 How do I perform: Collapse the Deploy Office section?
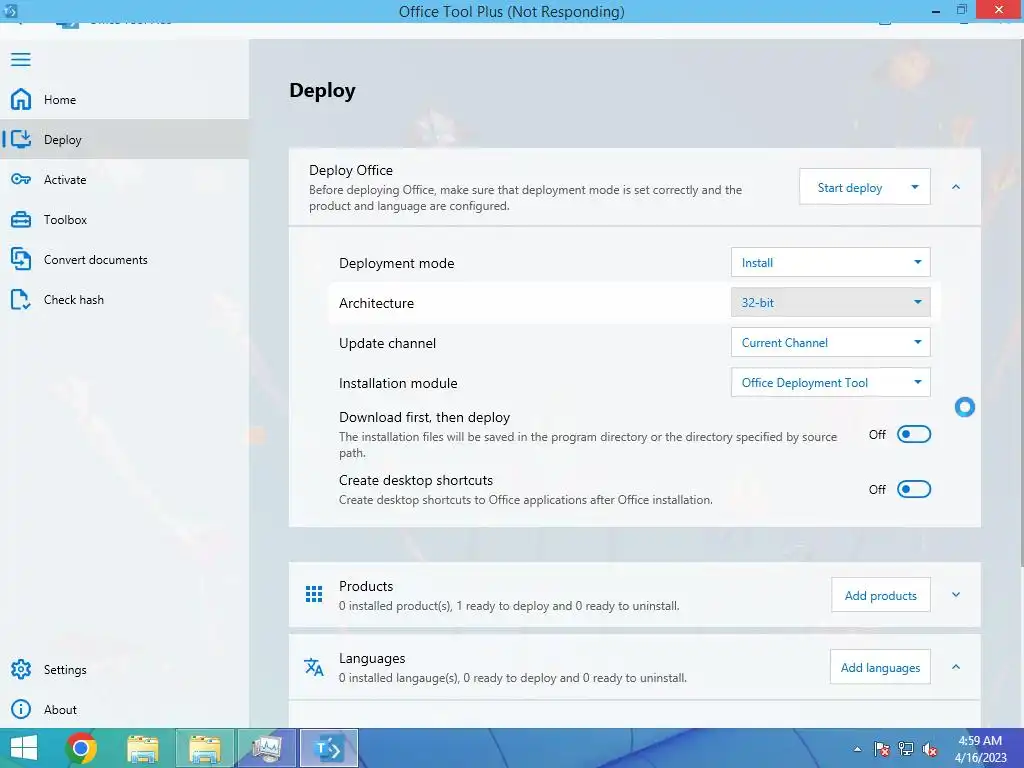[x=956, y=187]
